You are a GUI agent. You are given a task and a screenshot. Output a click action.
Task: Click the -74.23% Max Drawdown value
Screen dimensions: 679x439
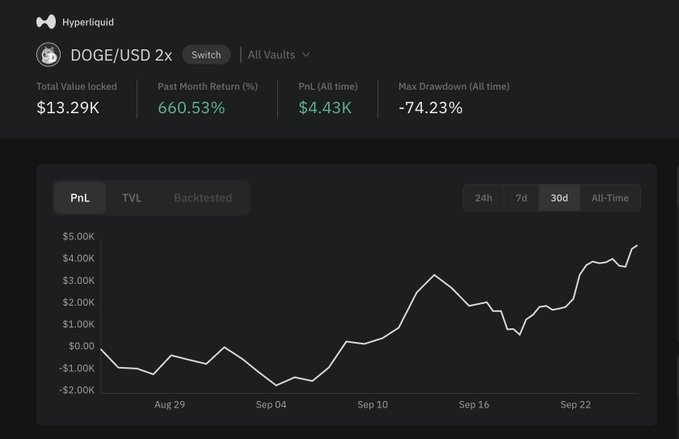click(x=430, y=107)
